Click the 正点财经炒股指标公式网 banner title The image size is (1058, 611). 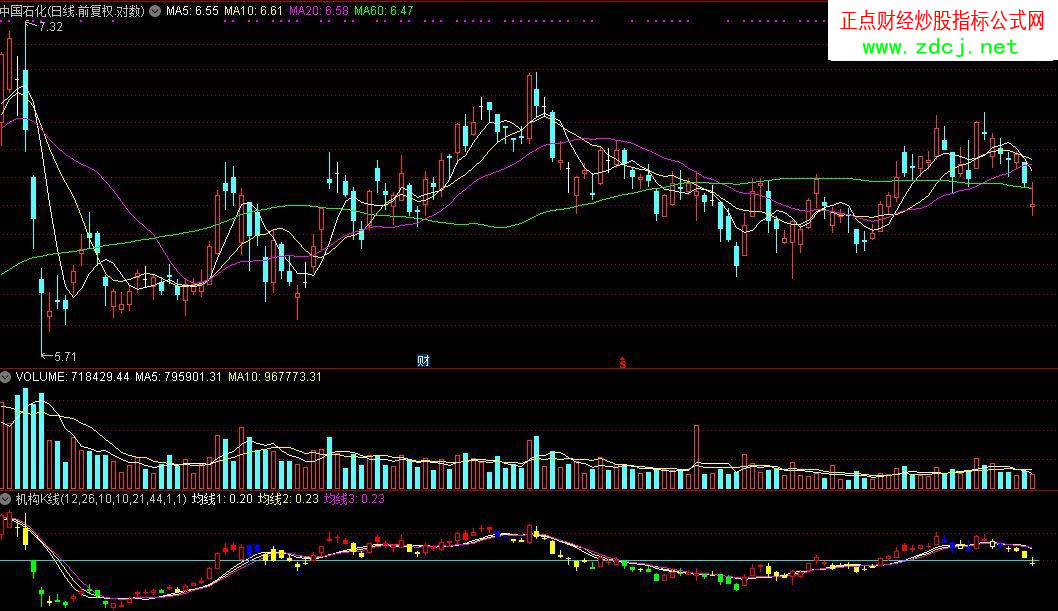(x=943, y=20)
